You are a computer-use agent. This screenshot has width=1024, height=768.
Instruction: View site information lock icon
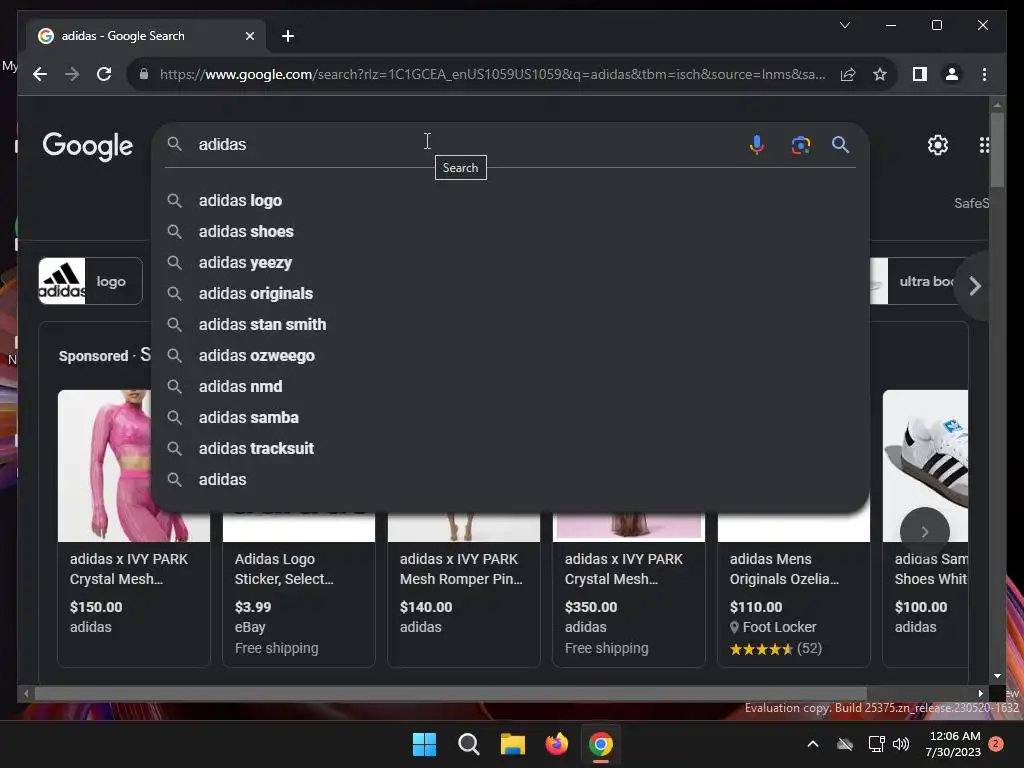[x=144, y=74]
